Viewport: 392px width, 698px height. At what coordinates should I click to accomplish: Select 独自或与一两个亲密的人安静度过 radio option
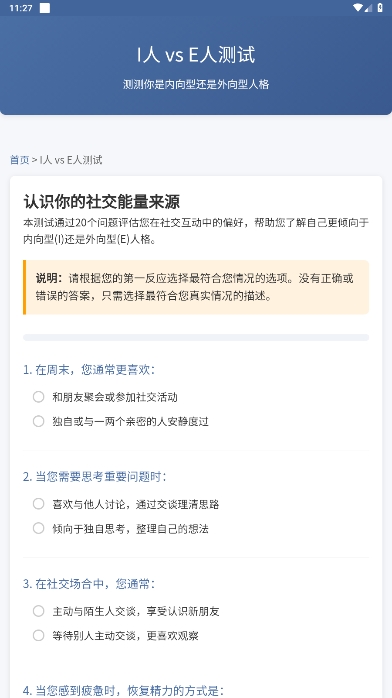click(39, 421)
